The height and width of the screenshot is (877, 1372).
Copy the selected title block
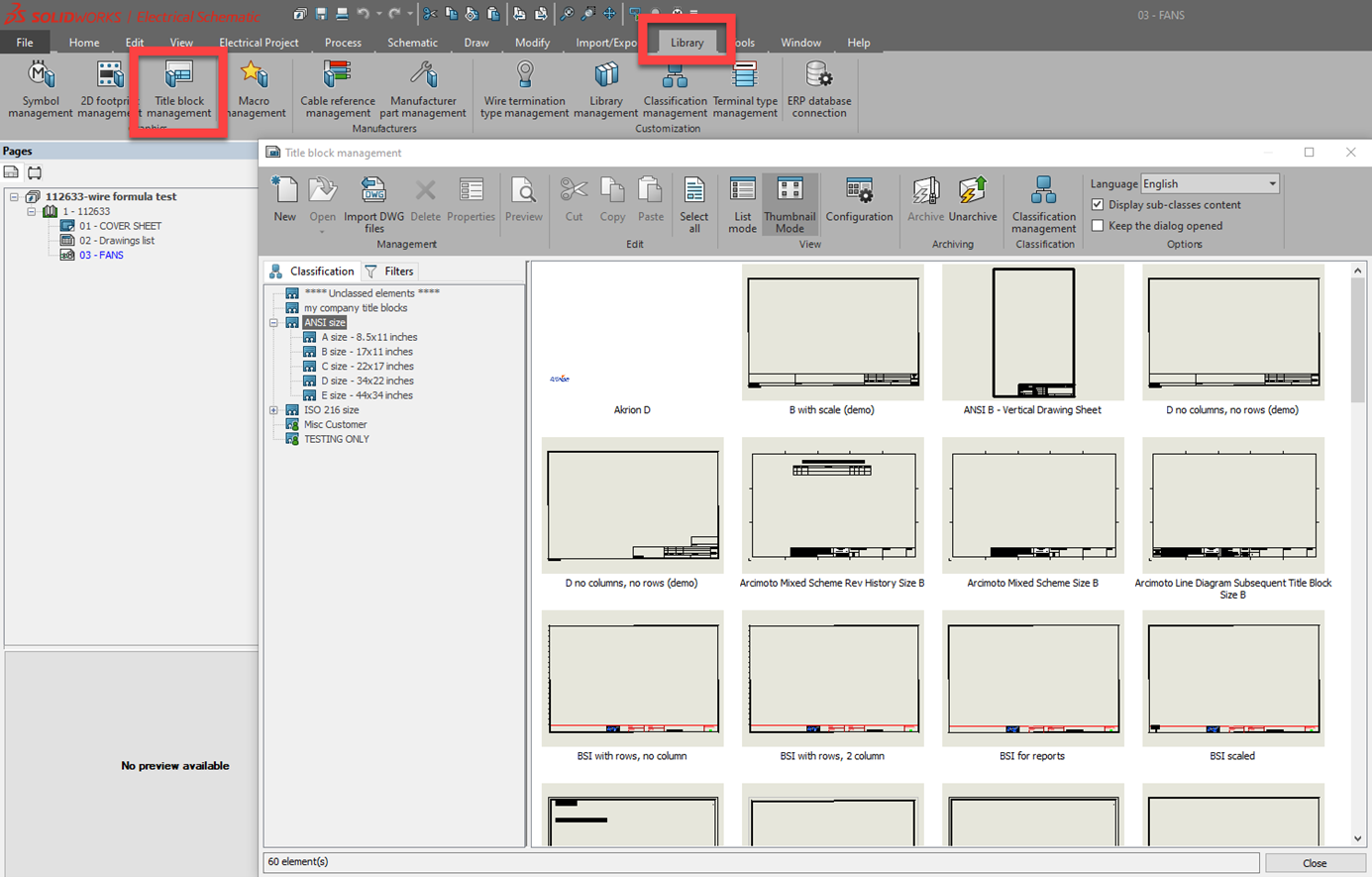click(x=612, y=199)
